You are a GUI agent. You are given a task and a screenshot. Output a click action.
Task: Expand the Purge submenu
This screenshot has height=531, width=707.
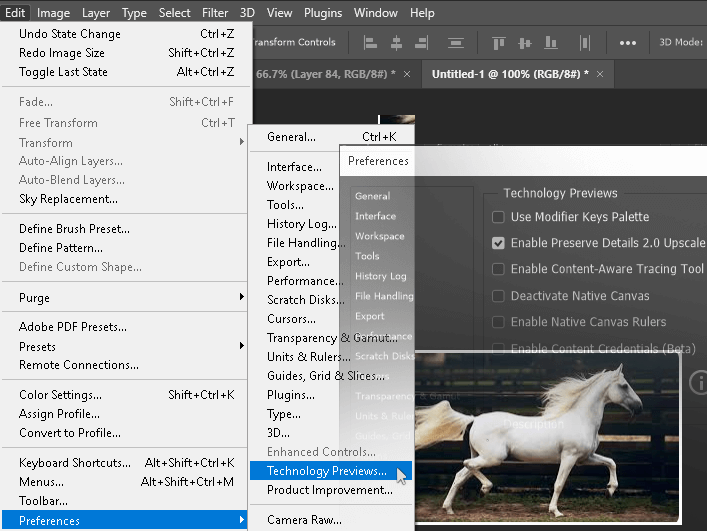click(x=242, y=297)
